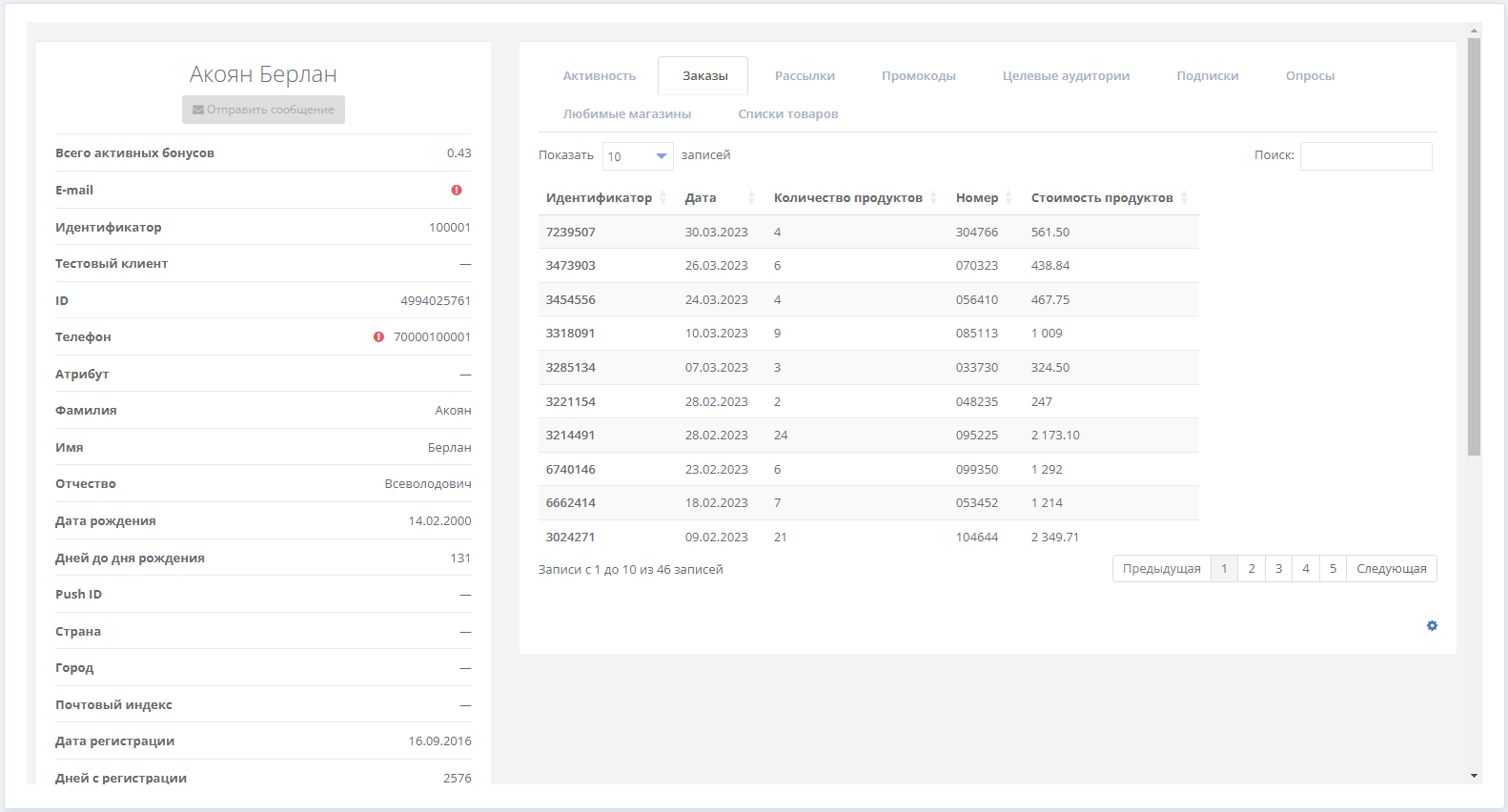Click order number 070323
The image size is (1508, 812).
(x=977, y=266)
